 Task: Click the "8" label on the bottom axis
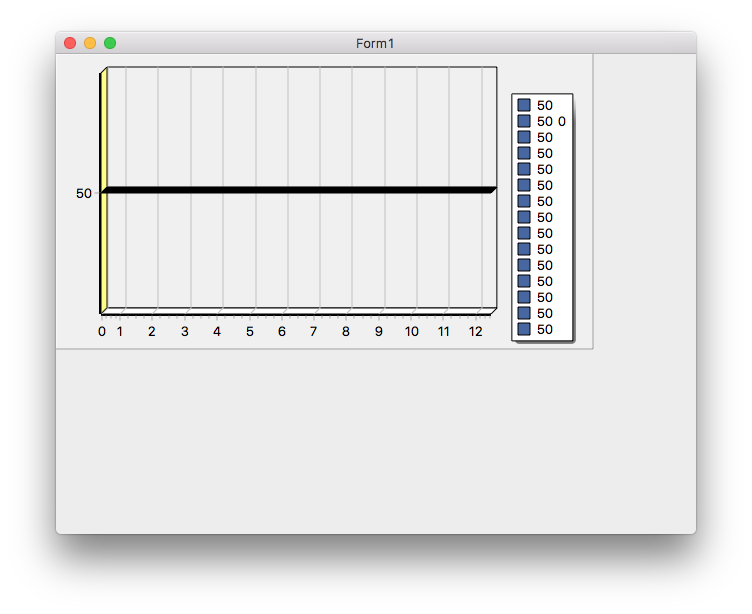pyautogui.click(x=346, y=331)
